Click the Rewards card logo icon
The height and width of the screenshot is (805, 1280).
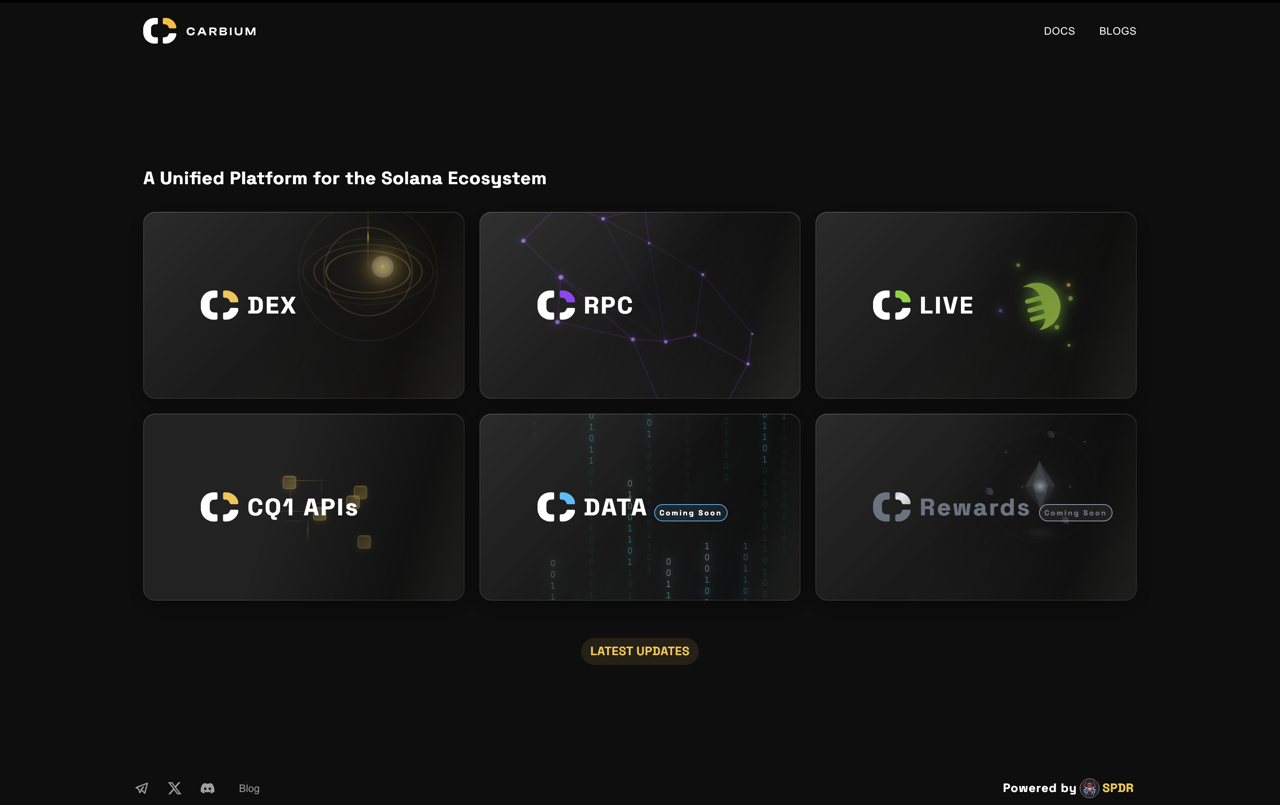(892, 507)
